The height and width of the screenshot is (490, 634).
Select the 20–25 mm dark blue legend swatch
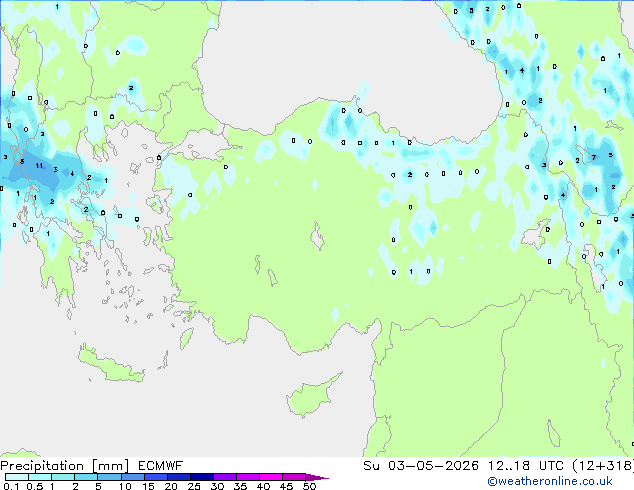178,477
